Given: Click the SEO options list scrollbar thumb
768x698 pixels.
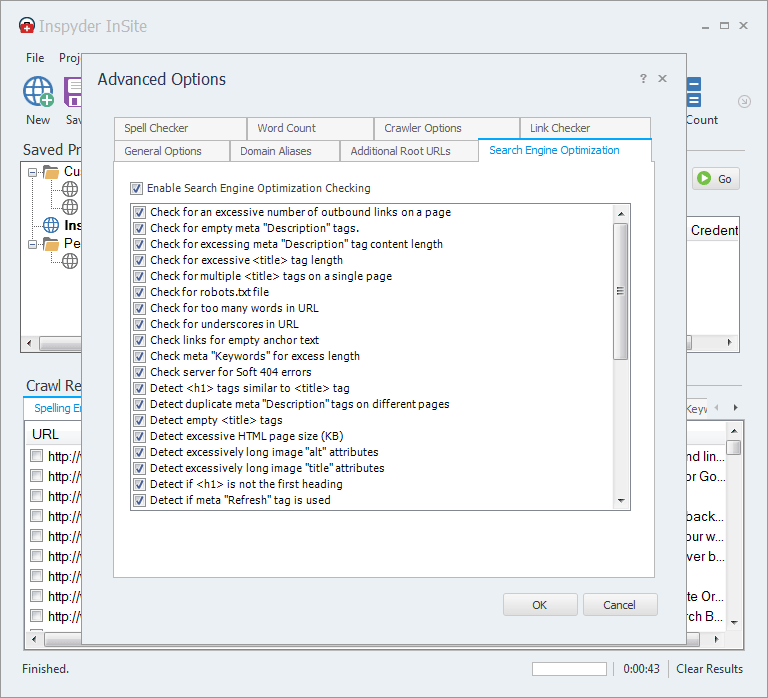Looking at the screenshot, I should [621, 291].
